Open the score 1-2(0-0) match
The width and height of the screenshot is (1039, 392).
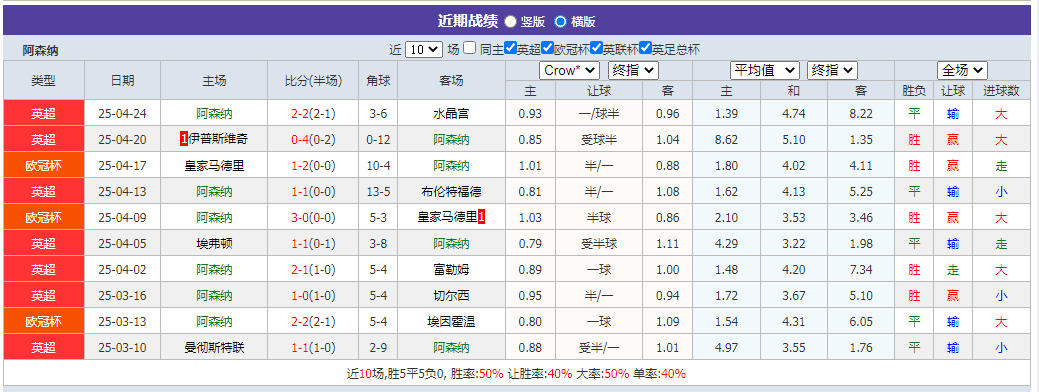pos(313,166)
